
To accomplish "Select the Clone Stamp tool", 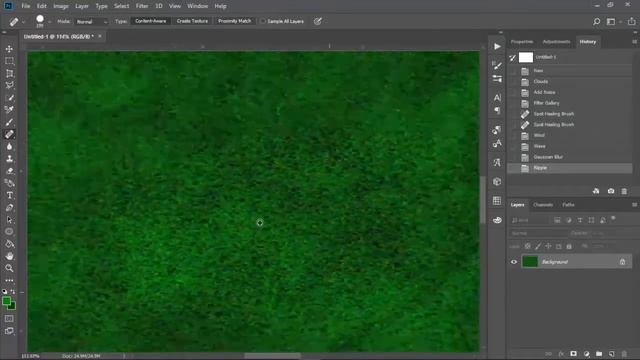I will pos(9,158).
